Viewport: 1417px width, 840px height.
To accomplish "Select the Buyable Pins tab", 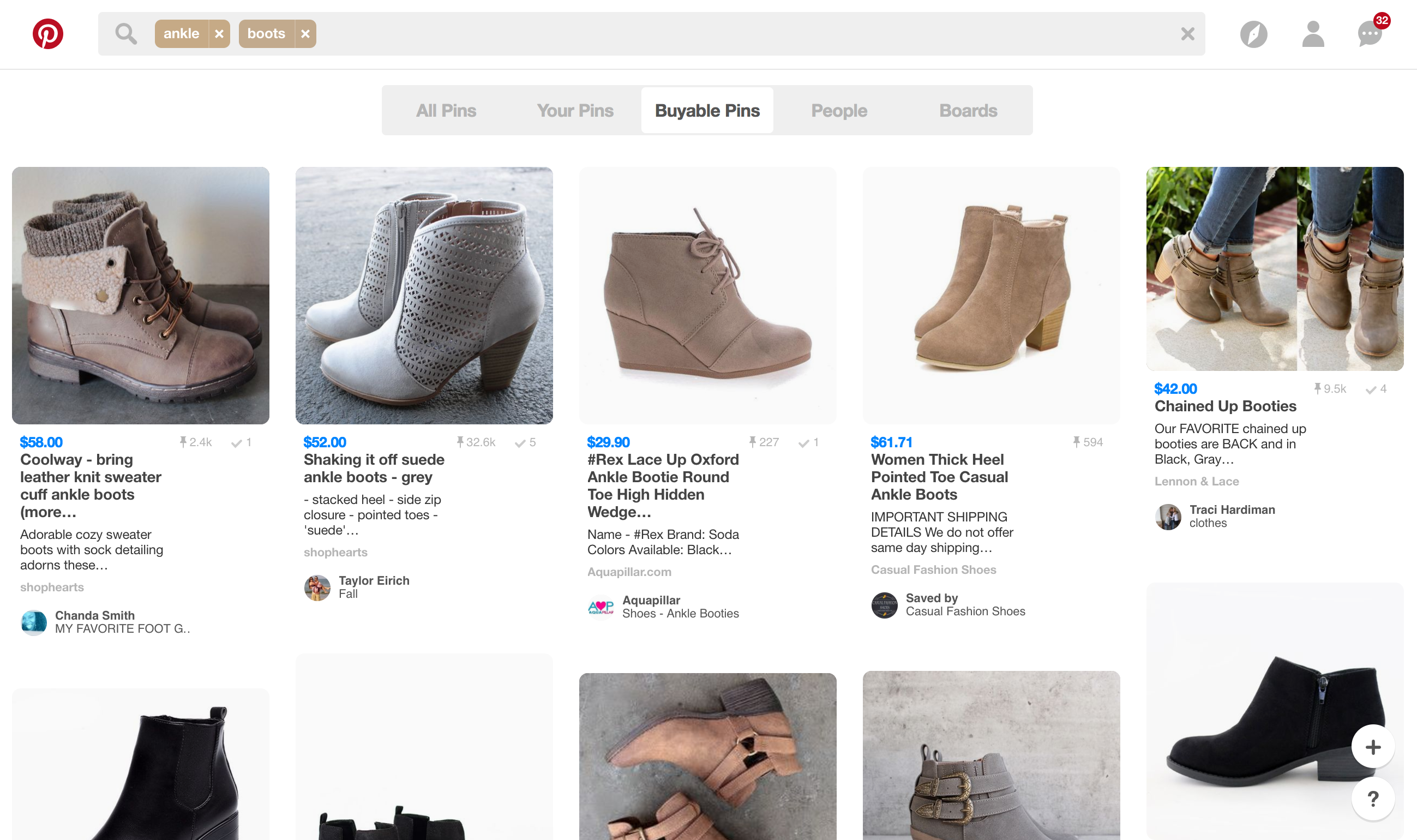I will pos(707,110).
